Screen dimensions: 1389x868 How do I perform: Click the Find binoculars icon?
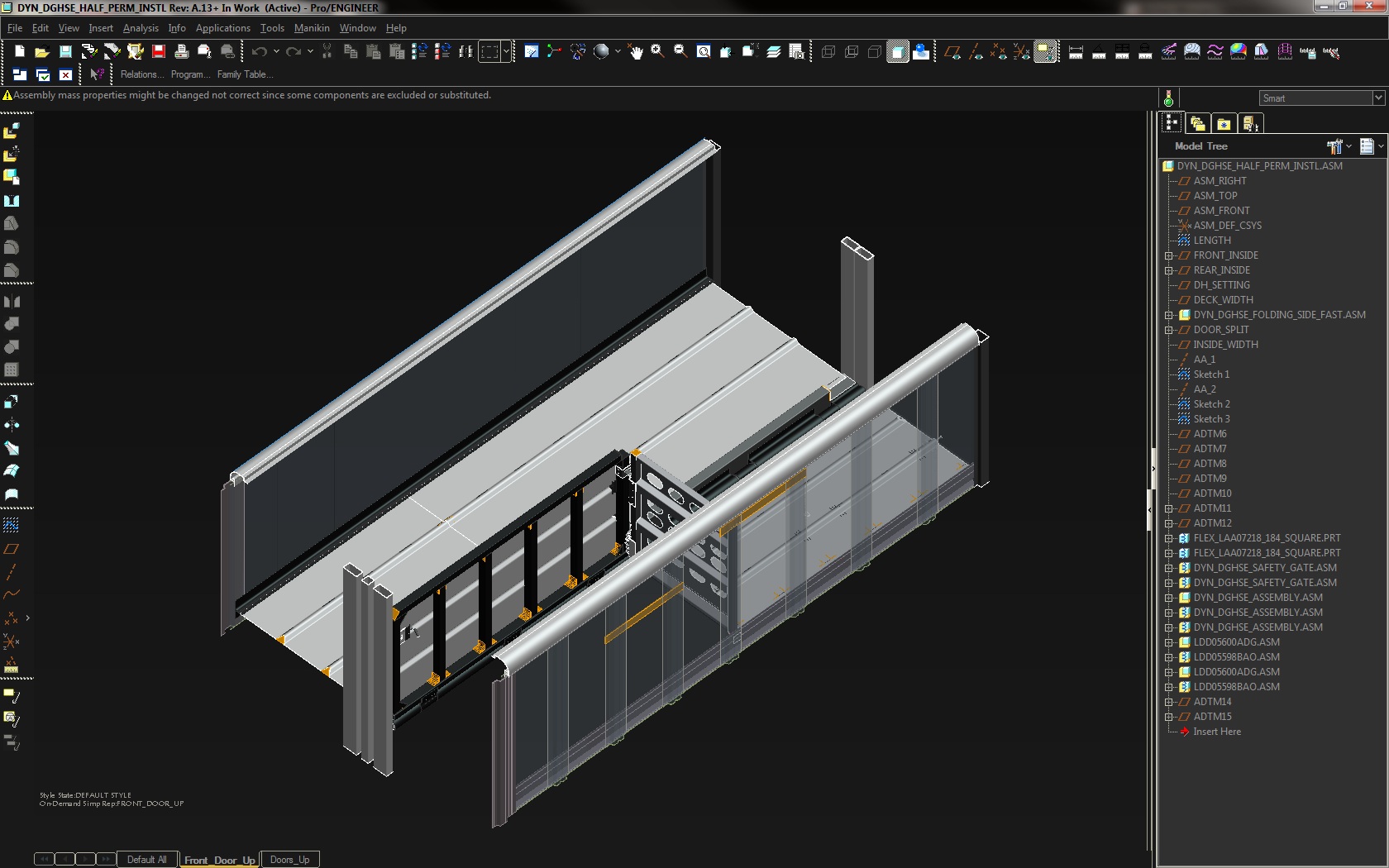(465, 51)
